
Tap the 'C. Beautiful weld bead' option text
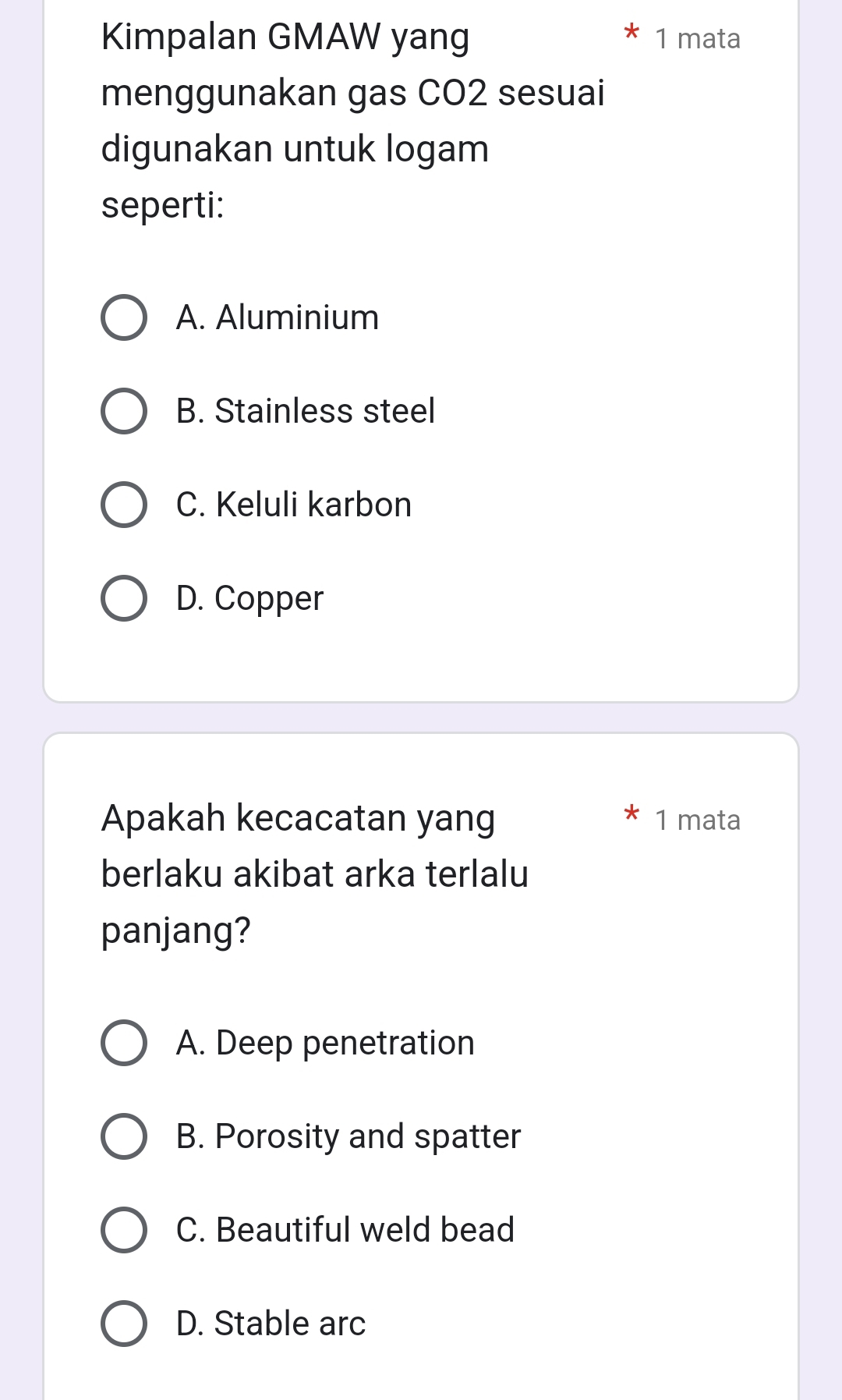(345, 1230)
